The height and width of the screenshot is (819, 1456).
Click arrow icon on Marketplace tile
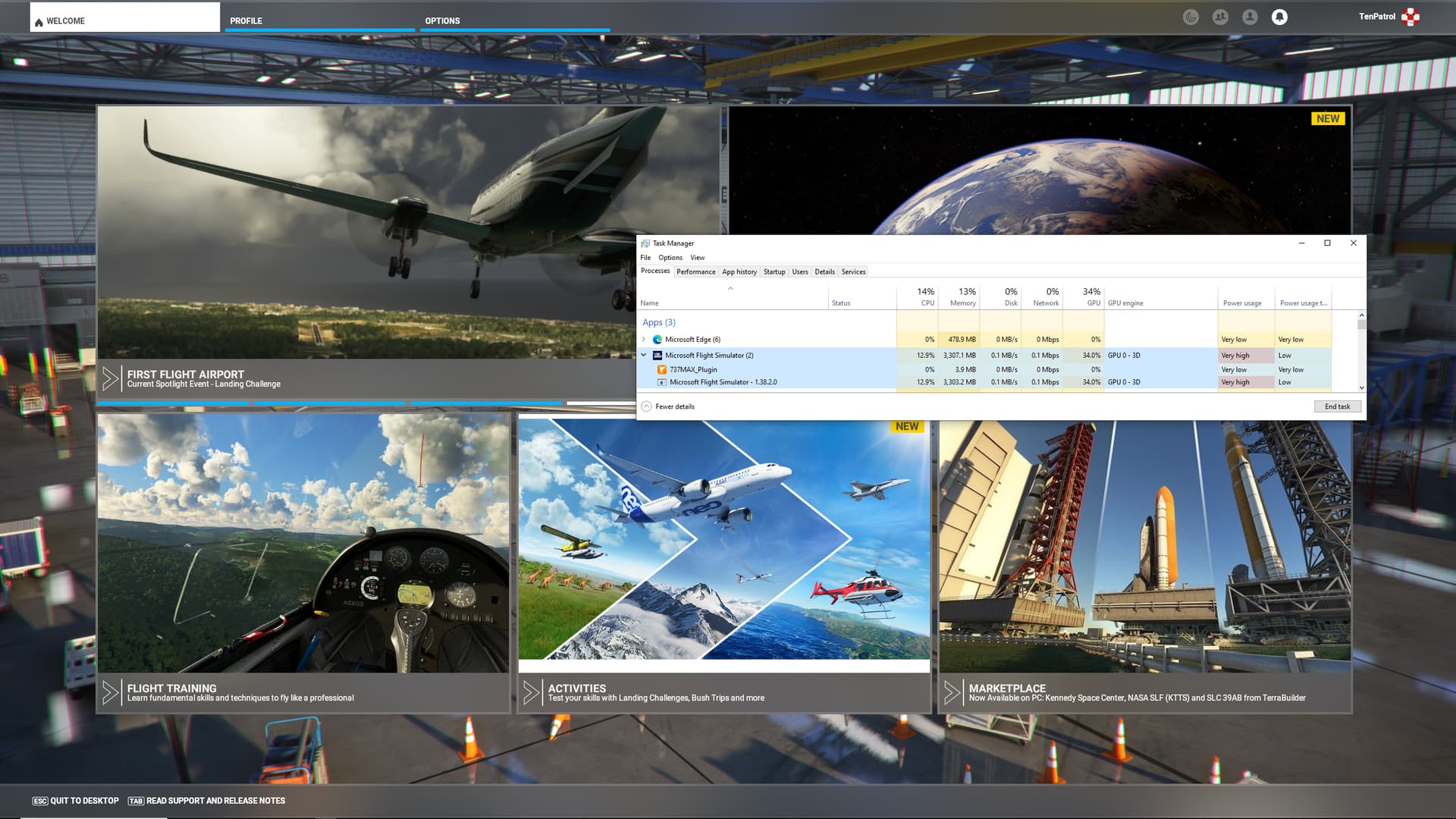pyautogui.click(x=952, y=692)
